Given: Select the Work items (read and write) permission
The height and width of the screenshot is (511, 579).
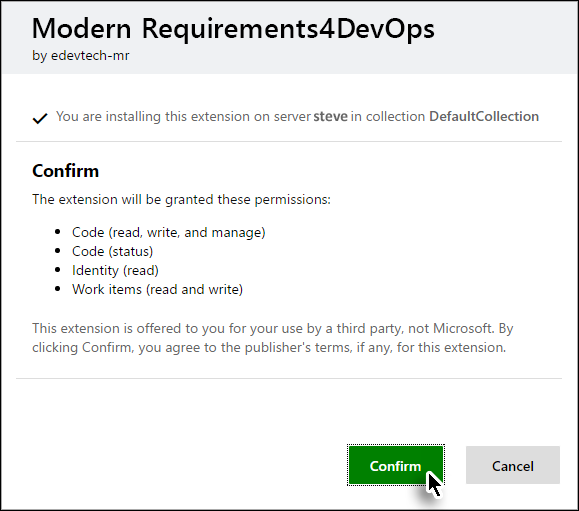Looking at the screenshot, I should pyautogui.click(x=157, y=289).
